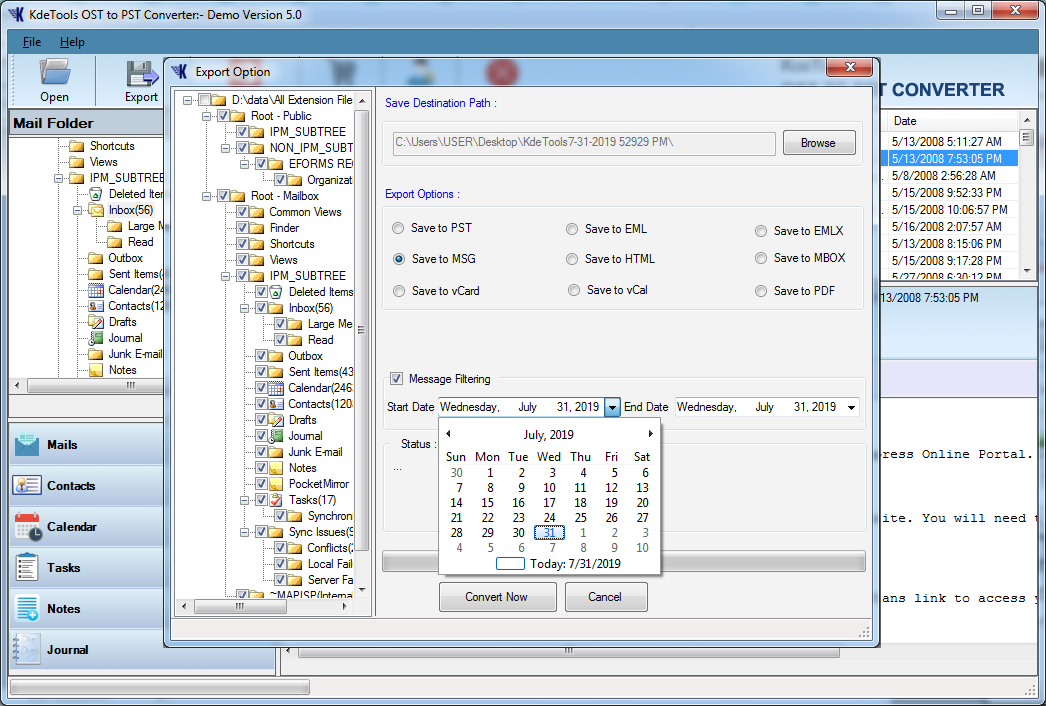Choose Save to EMLX format
Screen dimensions: 1046x706
[x=760, y=231]
